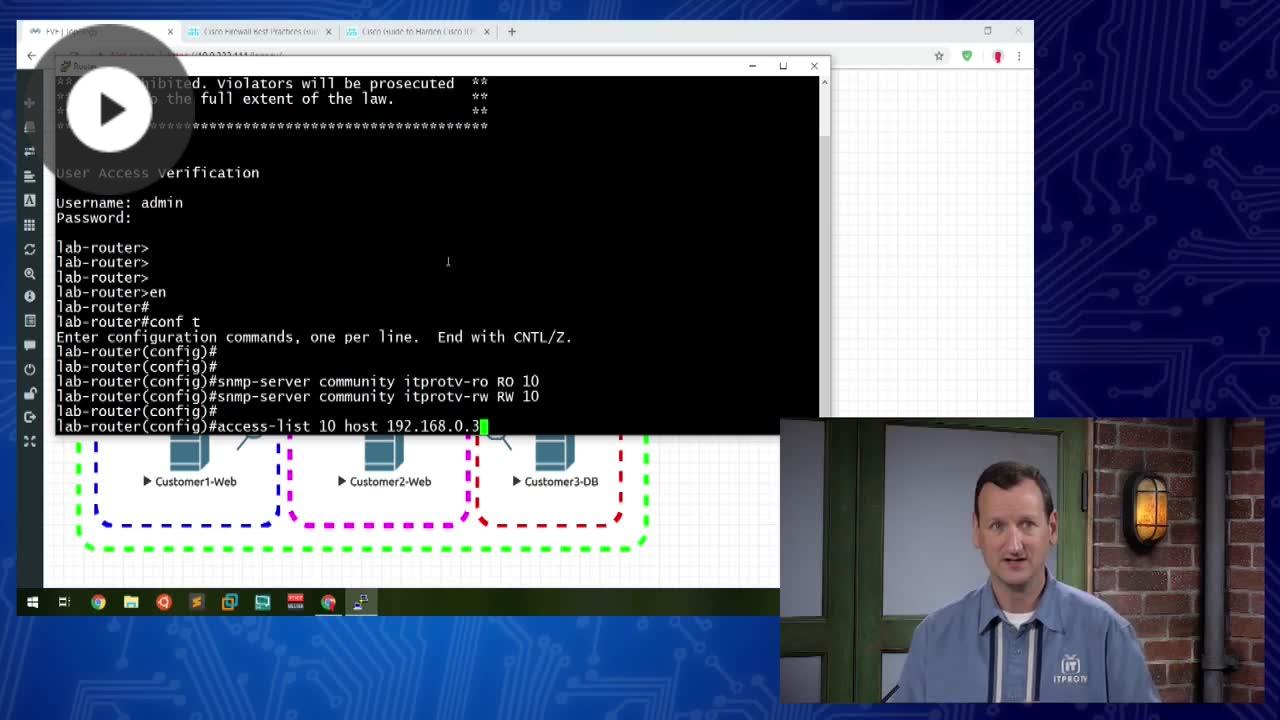Open the grid icon in left sidebar
Viewport: 1280px width, 720px height.
click(x=29, y=224)
